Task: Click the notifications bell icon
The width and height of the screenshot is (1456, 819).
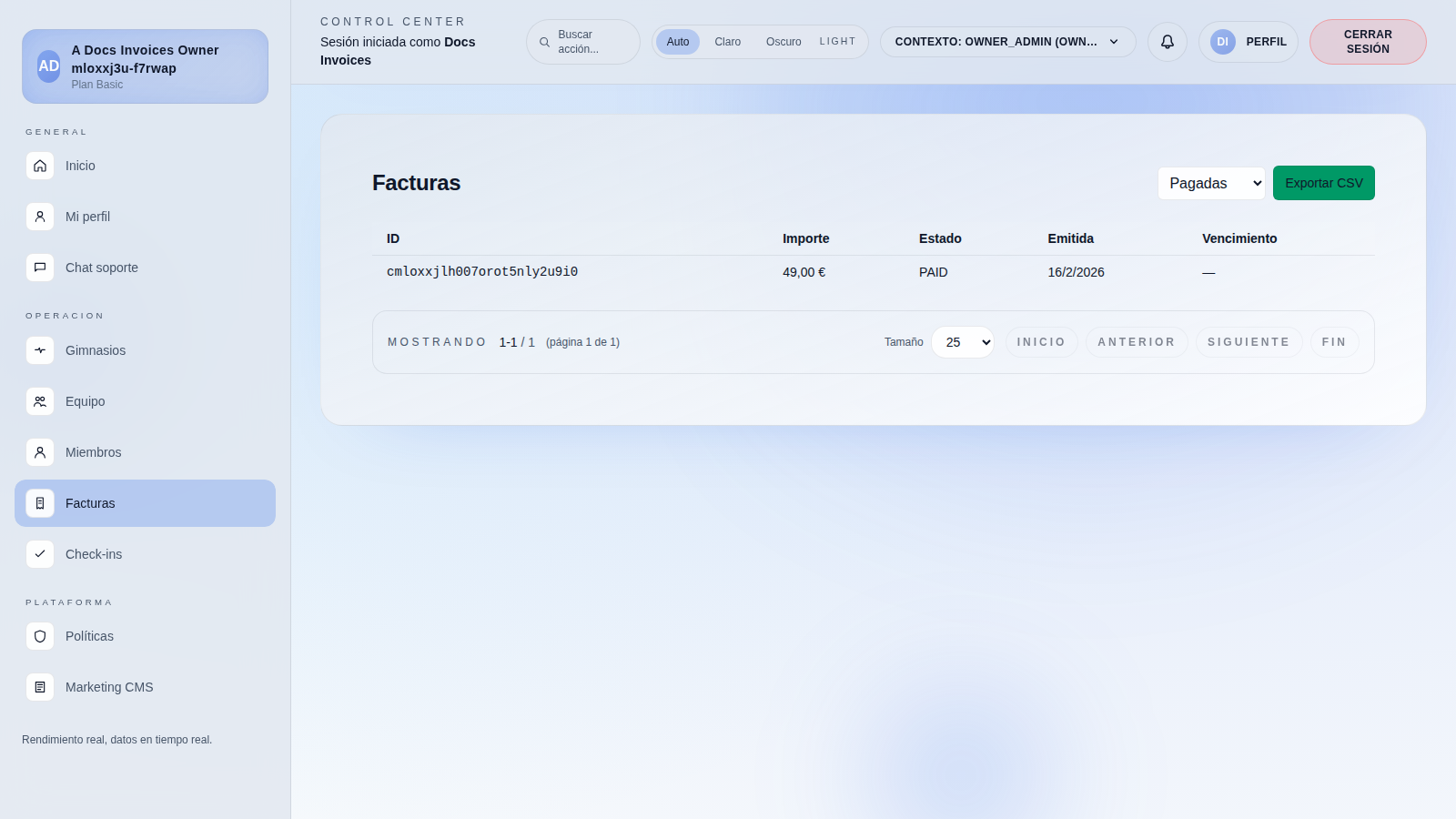Action: point(1168,42)
